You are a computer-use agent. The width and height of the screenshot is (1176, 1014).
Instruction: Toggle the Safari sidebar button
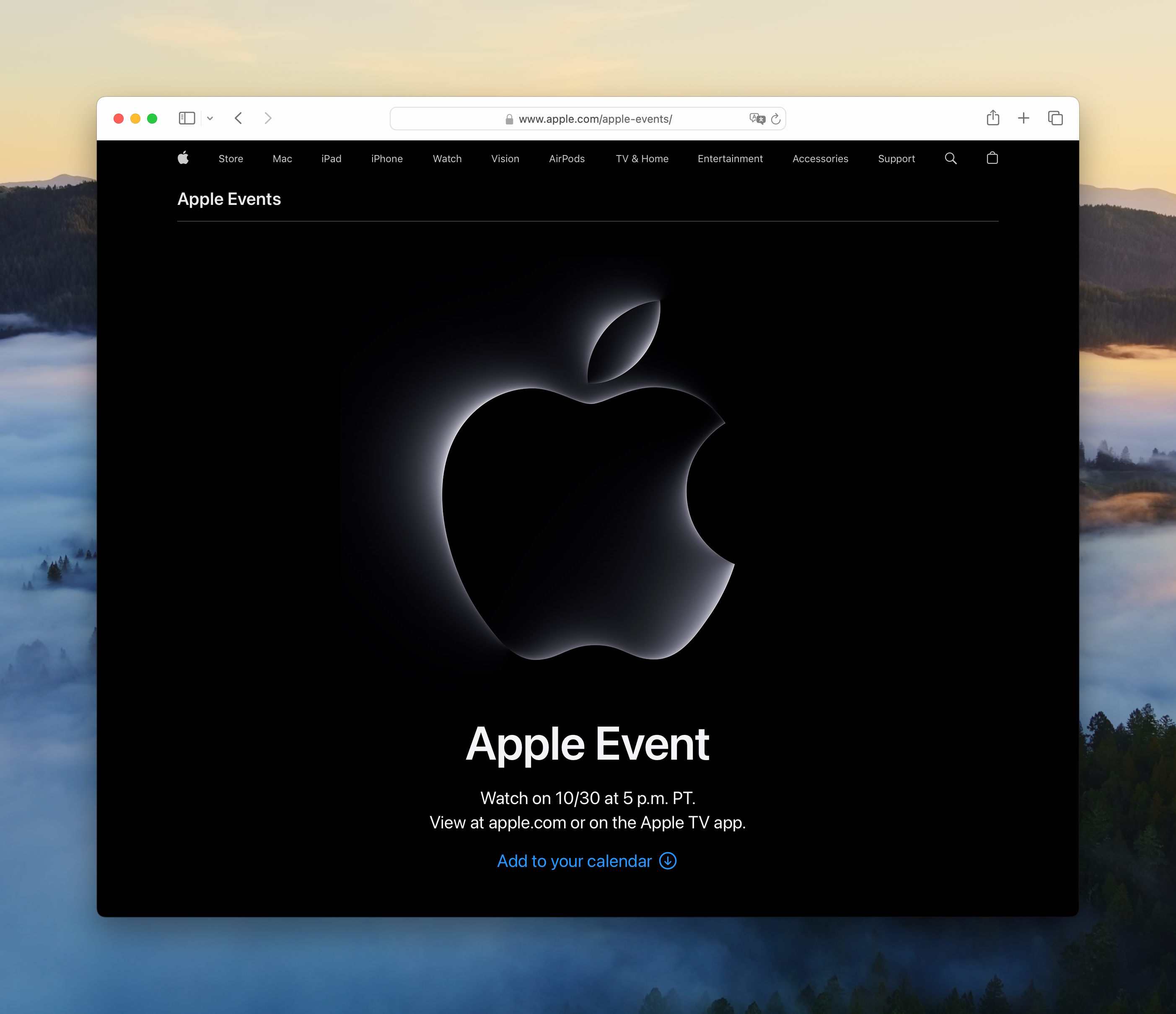coord(187,118)
